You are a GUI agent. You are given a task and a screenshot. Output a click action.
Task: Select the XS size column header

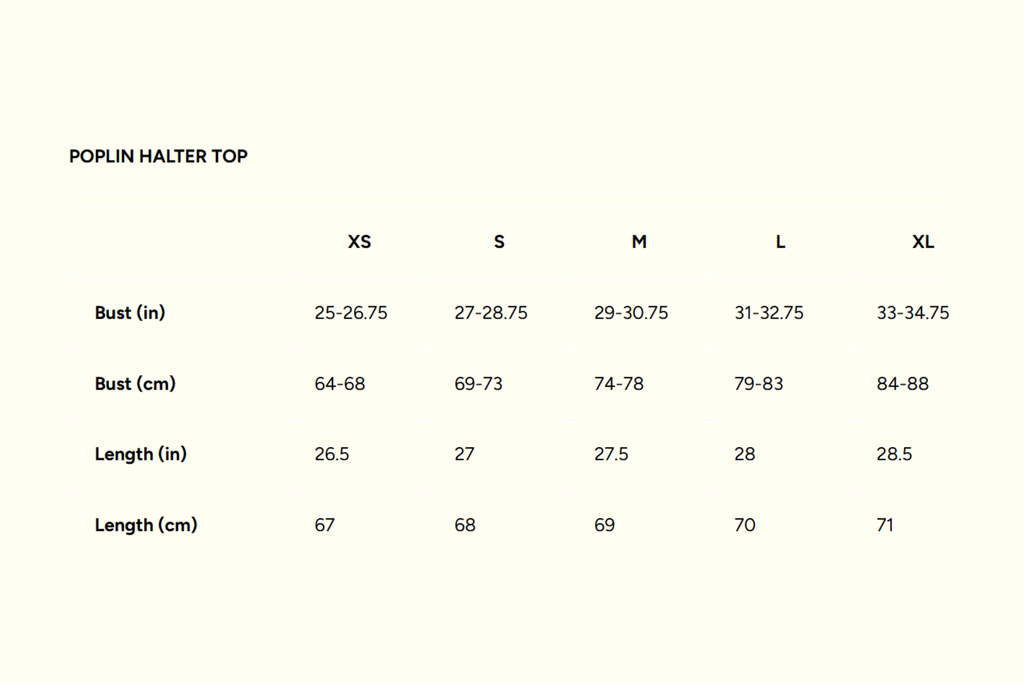(x=359, y=242)
